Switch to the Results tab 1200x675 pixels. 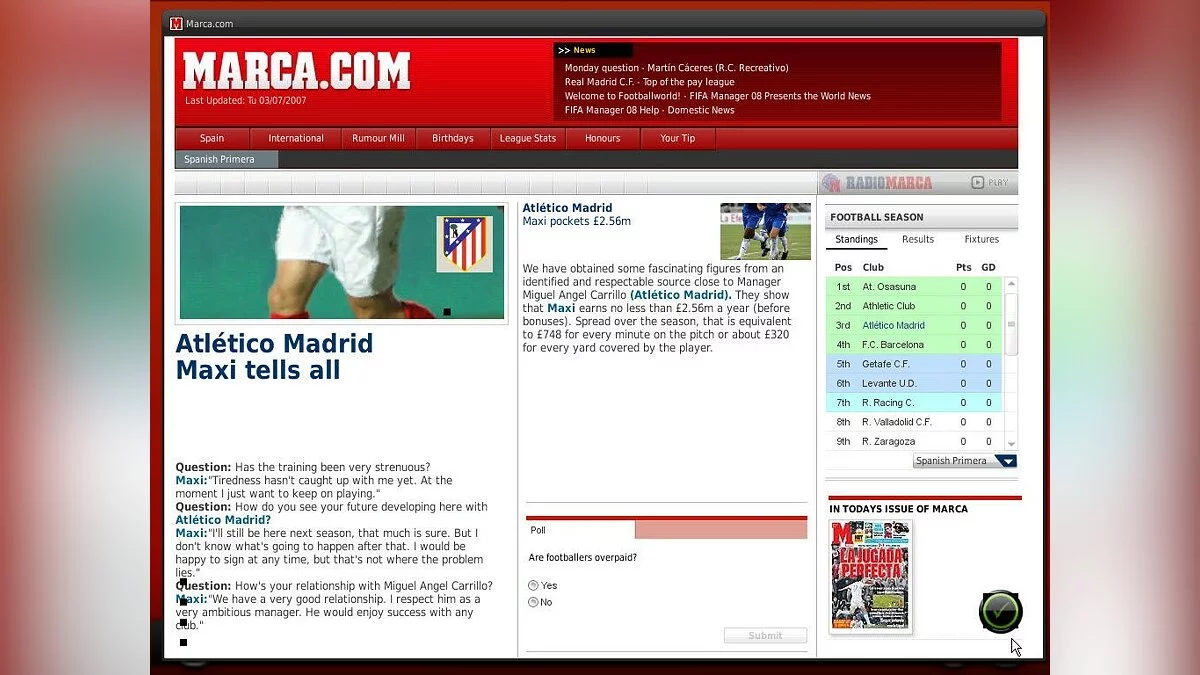(918, 240)
